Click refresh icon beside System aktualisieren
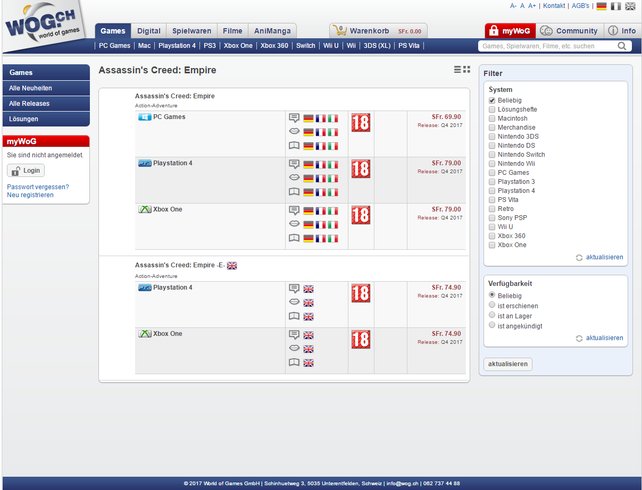 point(579,257)
